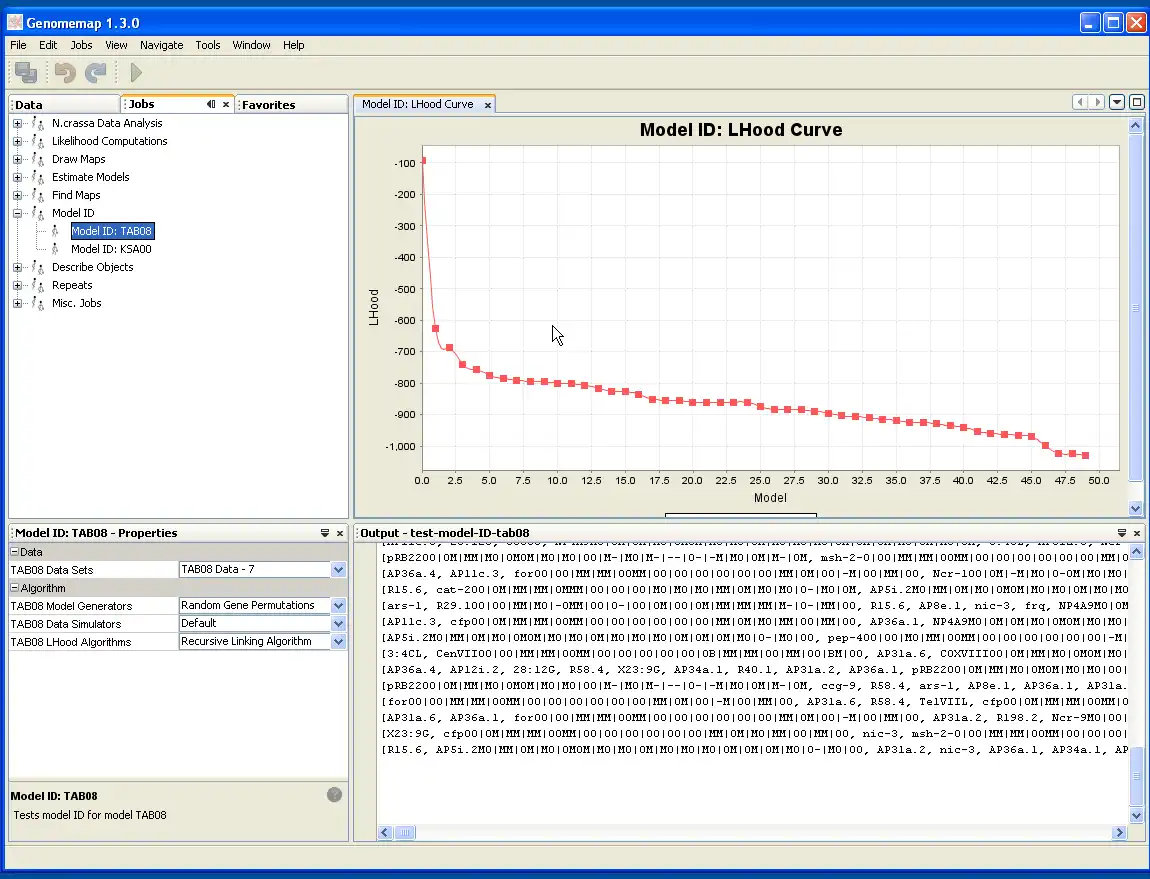Minimize the Jobs panel with slide icon
The width and height of the screenshot is (1150, 879).
coord(211,104)
